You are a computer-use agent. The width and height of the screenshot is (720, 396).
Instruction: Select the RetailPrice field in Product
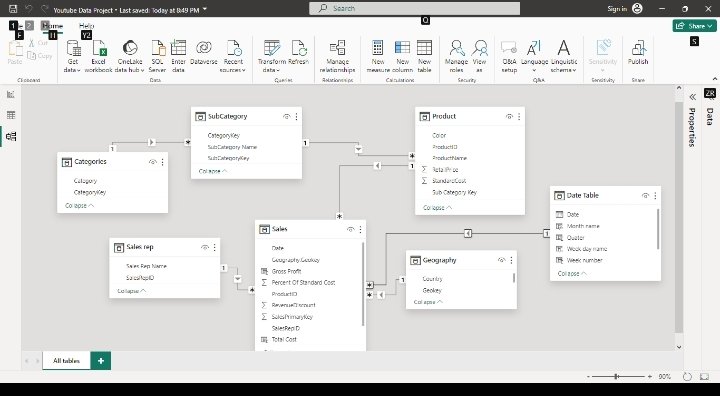(x=445, y=170)
